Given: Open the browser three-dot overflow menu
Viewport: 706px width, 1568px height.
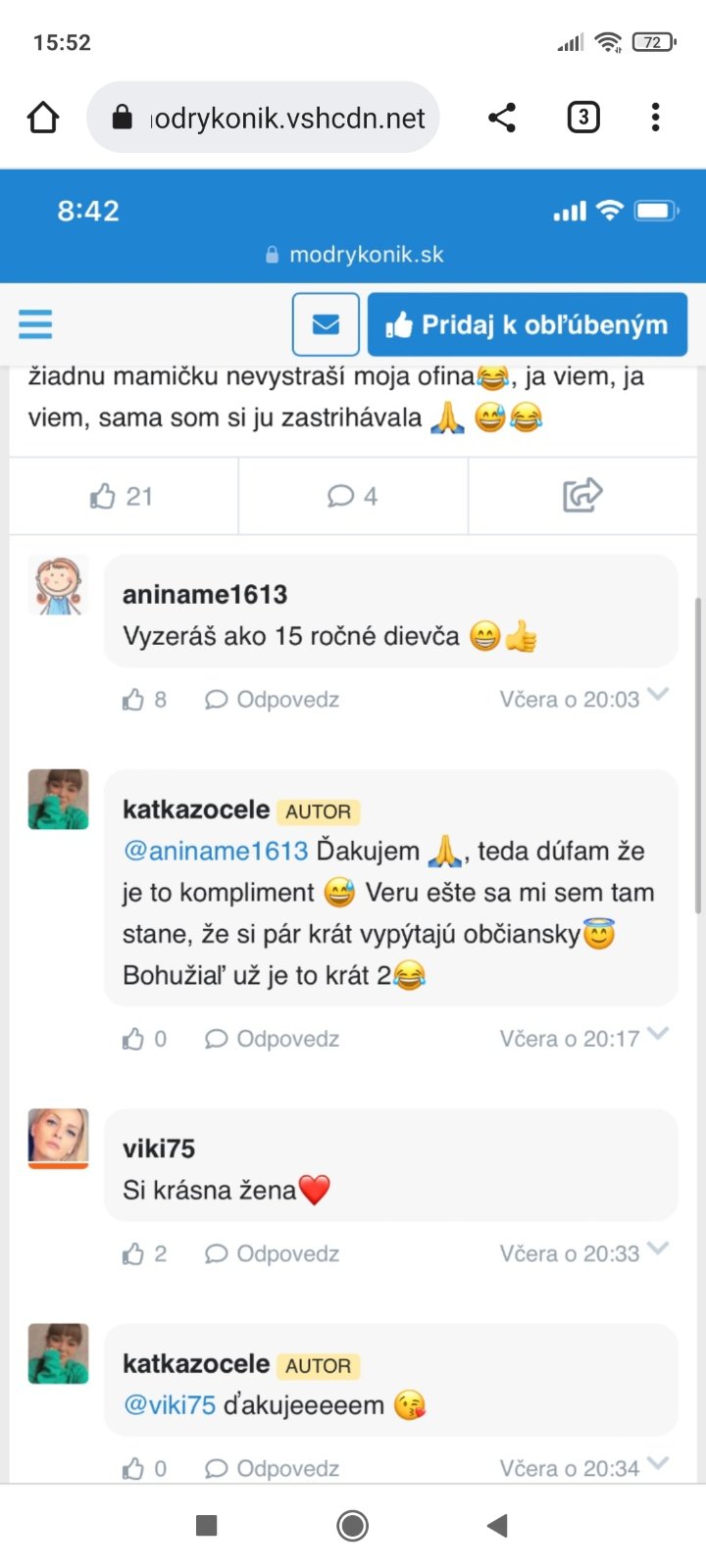Looking at the screenshot, I should coord(655,118).
